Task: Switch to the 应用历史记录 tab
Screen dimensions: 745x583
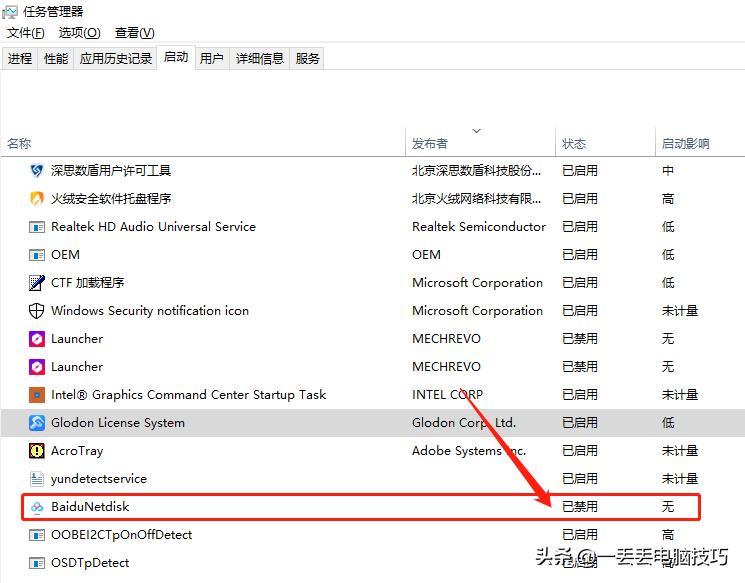Action: (x=115, y=58)
